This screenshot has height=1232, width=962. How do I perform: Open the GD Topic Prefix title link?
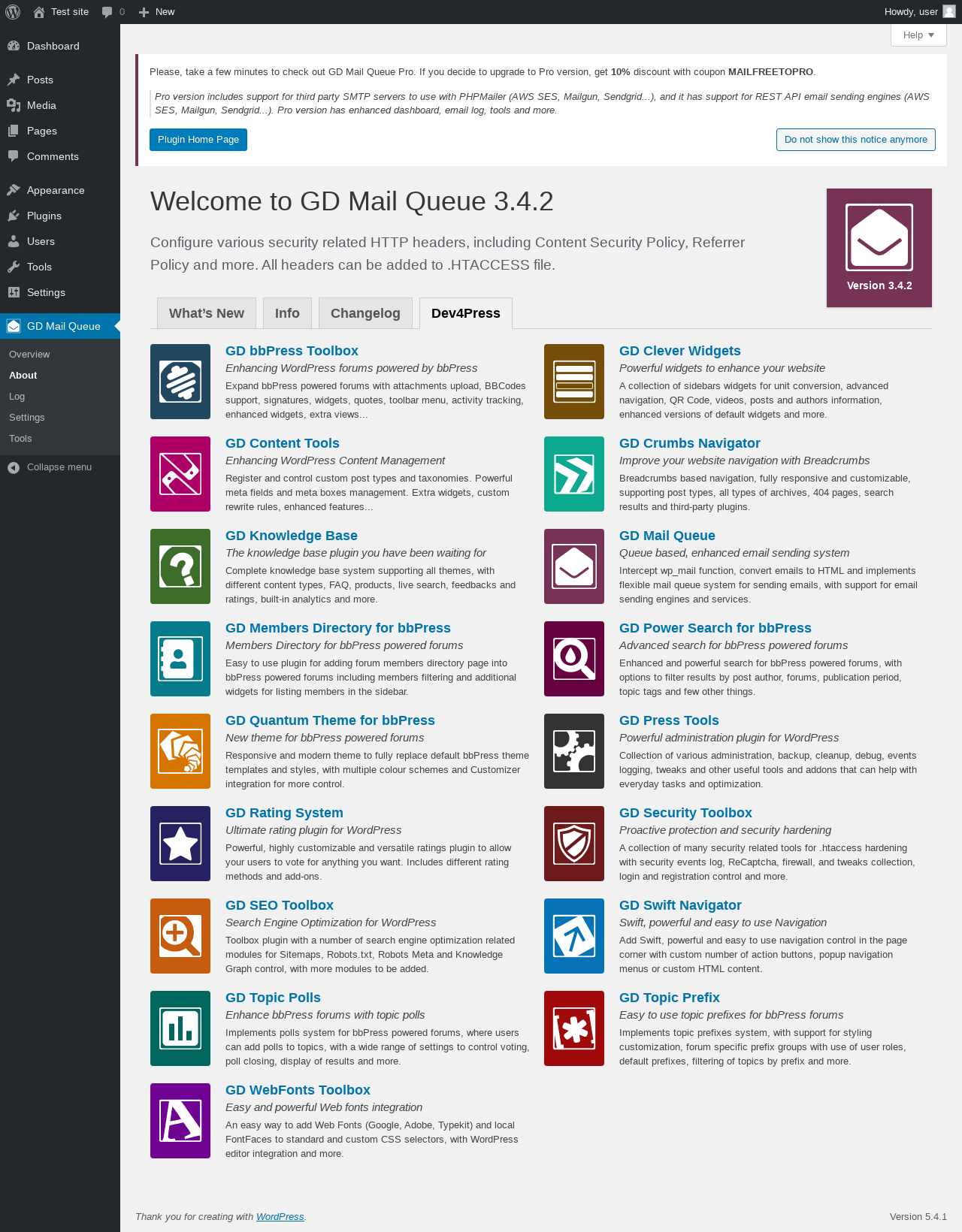click(670, 998)
